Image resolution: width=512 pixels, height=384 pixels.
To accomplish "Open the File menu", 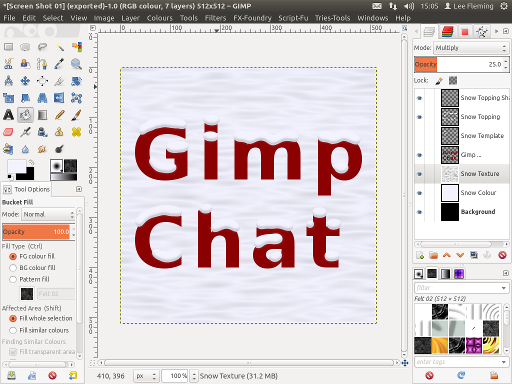I will (9, 18).
